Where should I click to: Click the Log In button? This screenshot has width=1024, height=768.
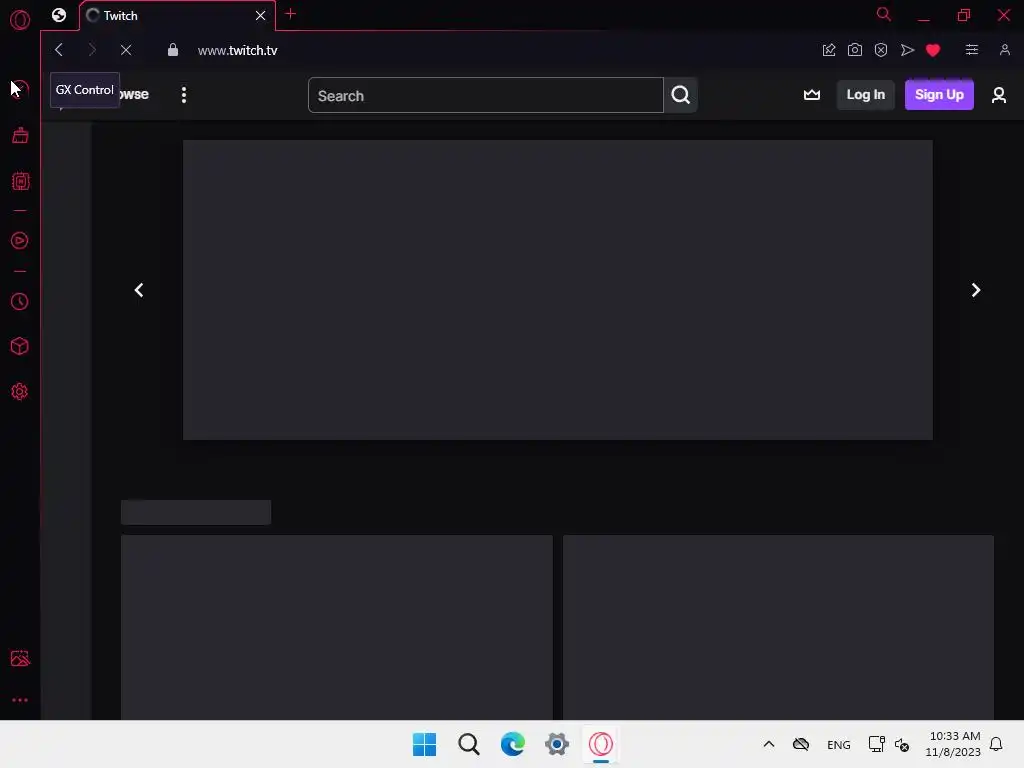(865, 95)
